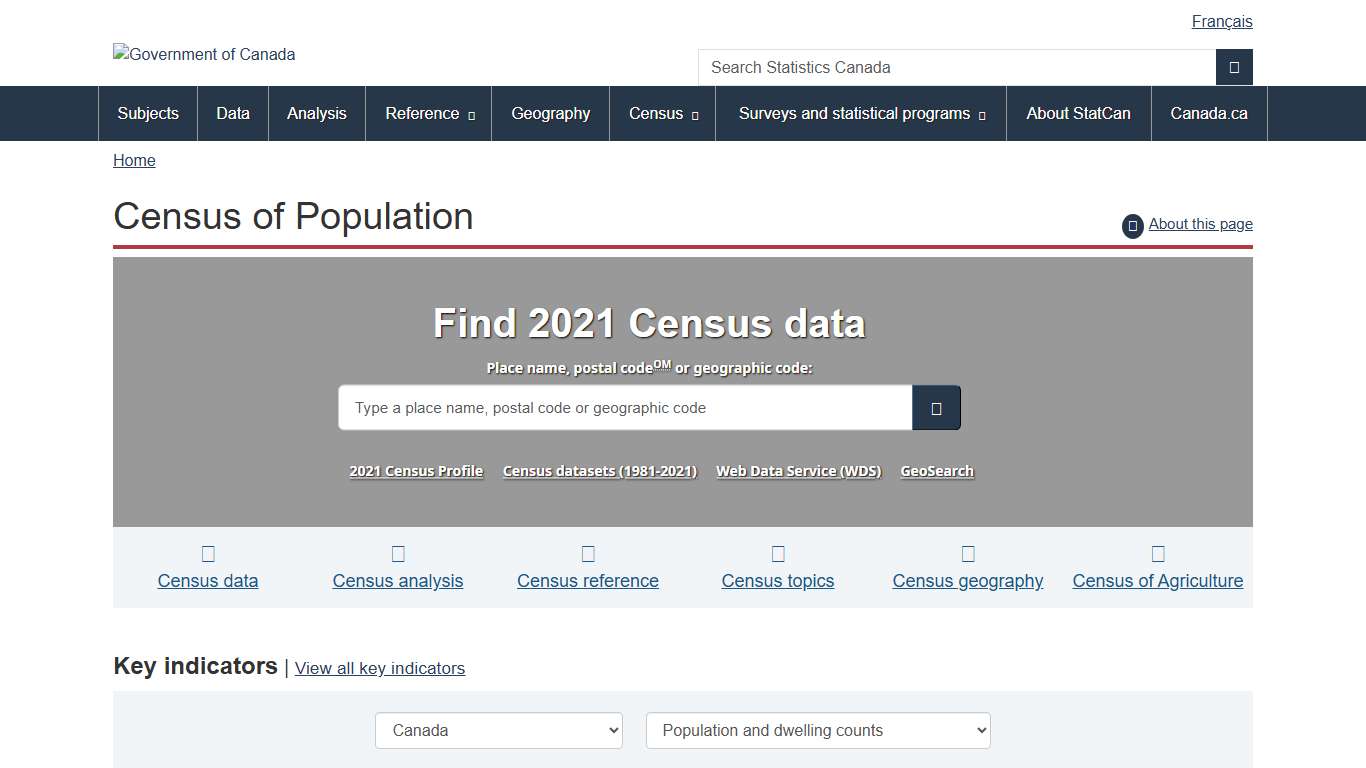Click the Census reference icon
Screen dimensions: 1366x768
(587, 553)
